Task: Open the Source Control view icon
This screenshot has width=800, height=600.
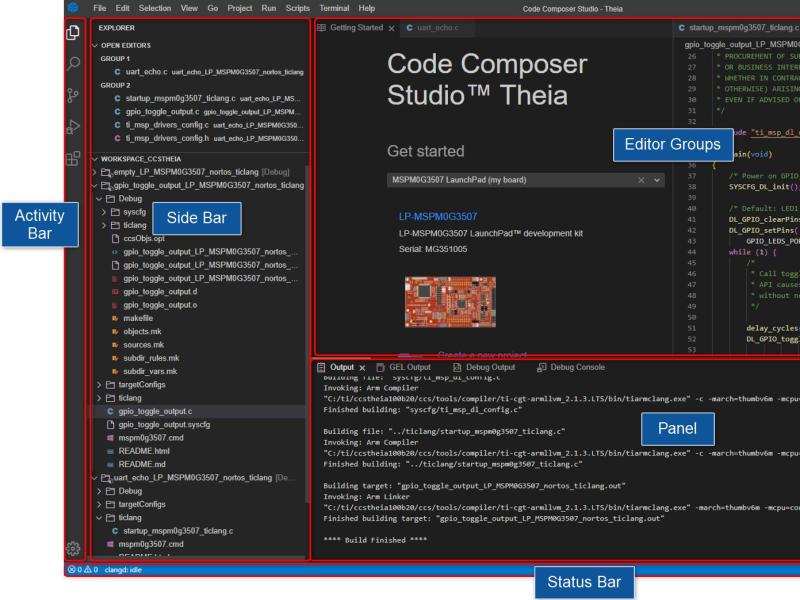Action: click(73, 95)
